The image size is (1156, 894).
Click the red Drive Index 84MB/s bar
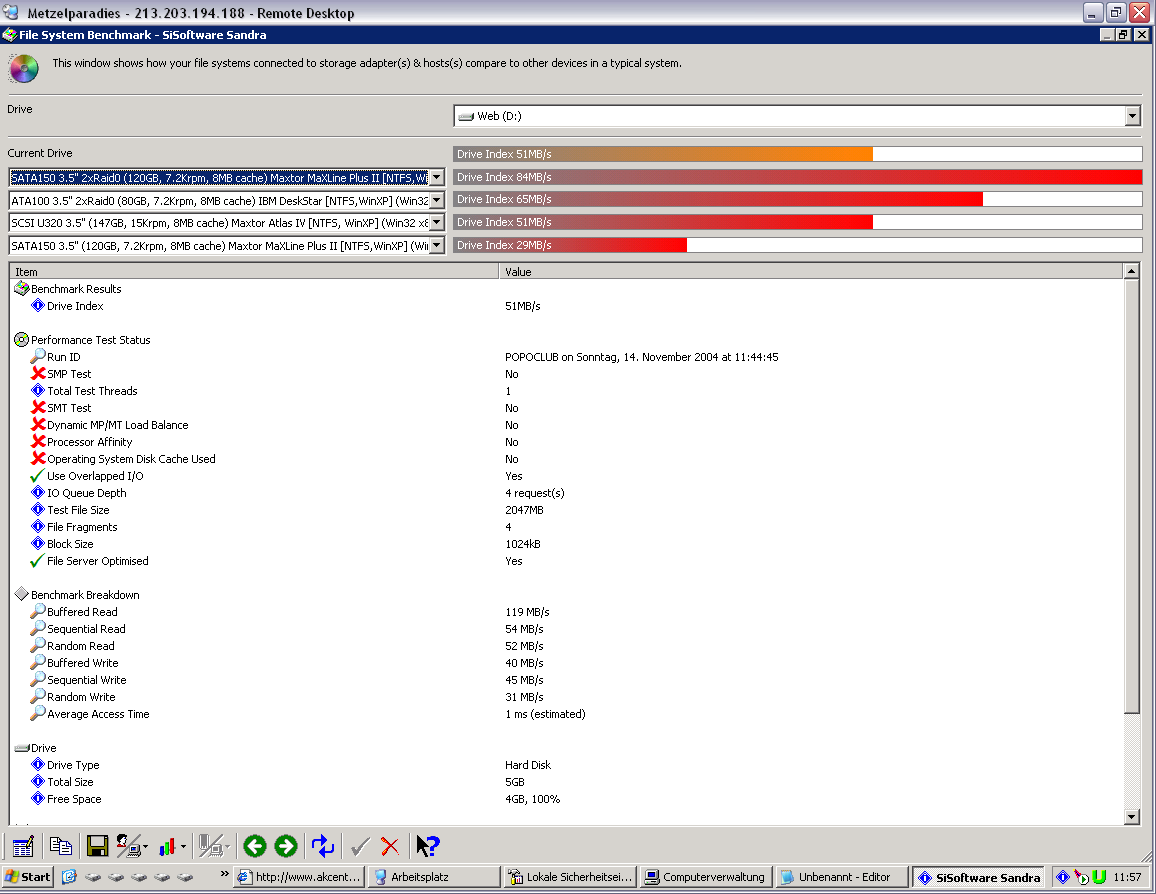point(798,177)
